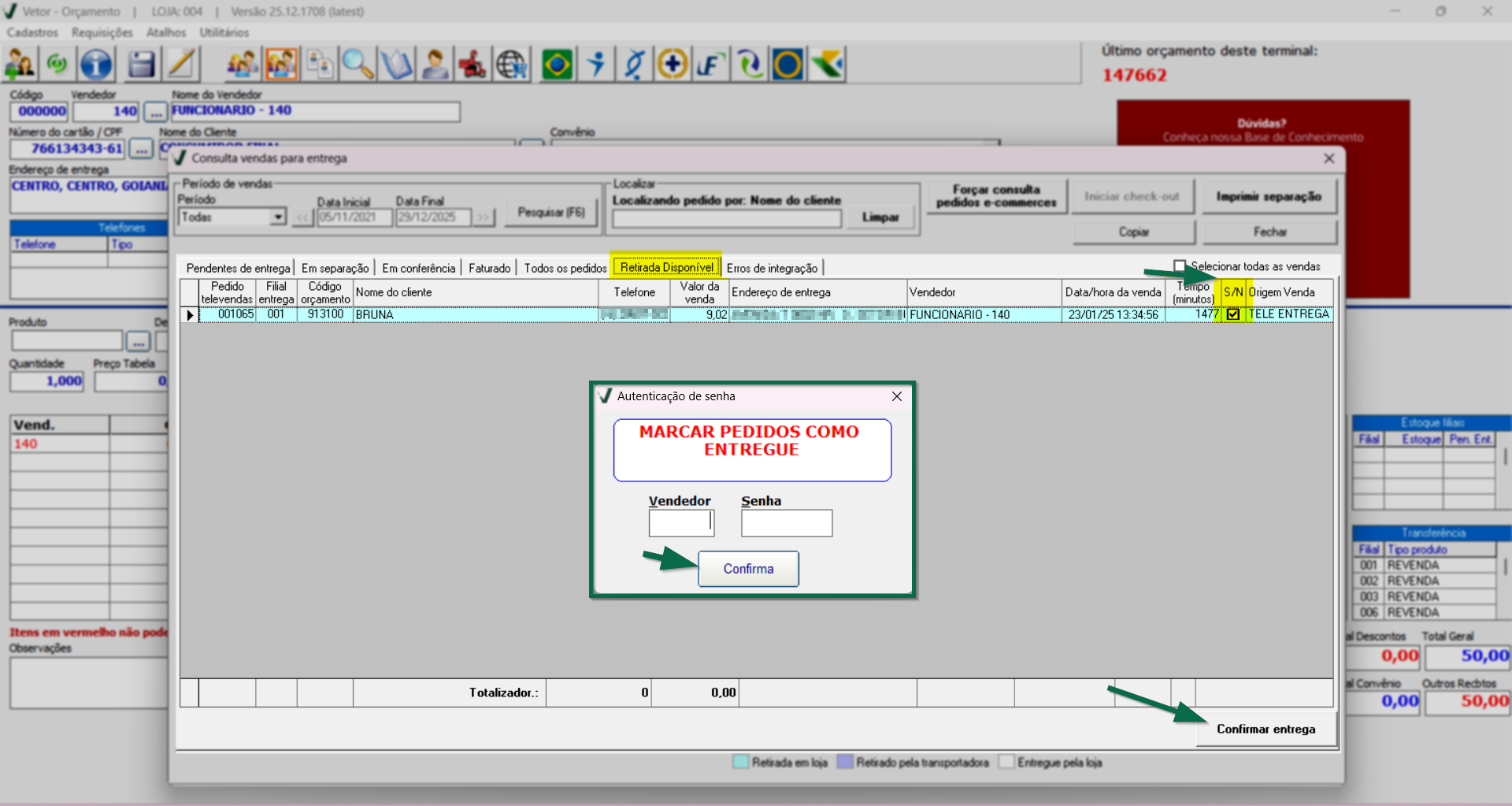Click the red delivery motorcycle icon

click(x=472, y=65)
